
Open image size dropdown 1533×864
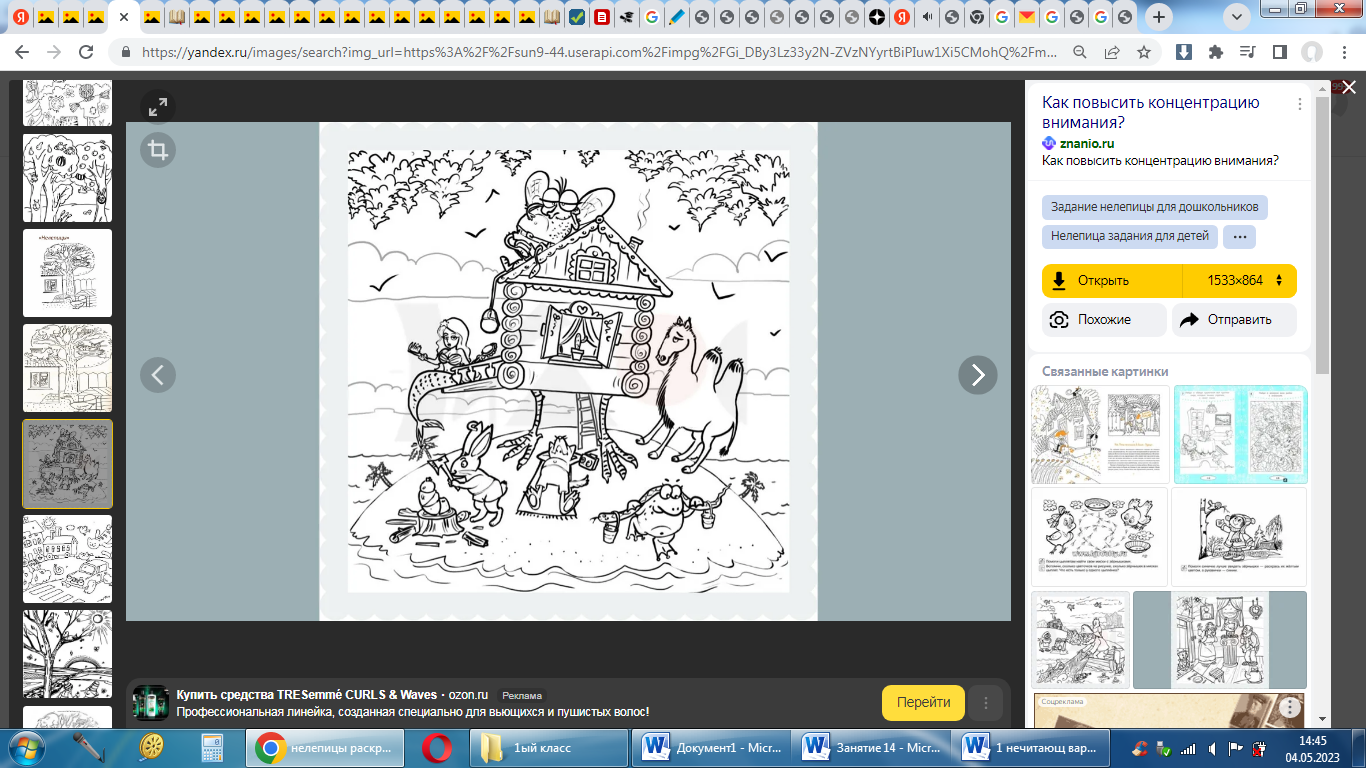pyautogui.click(x=1240, y=281)
